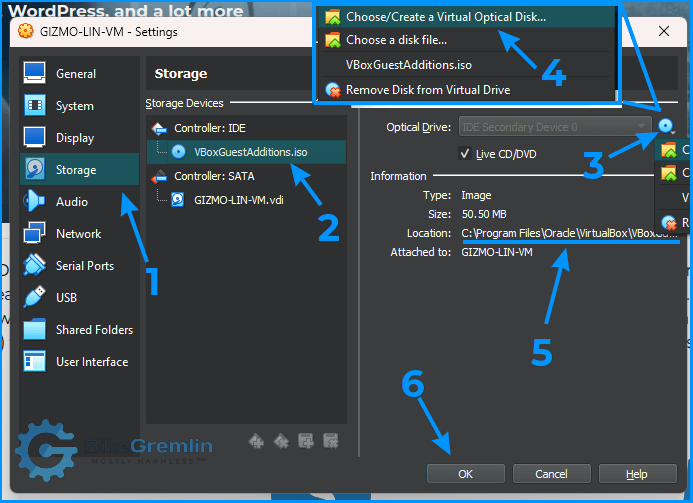Open the System settings category
The width and height of the screenshot is (693, 503).
click(x=80, y=106)
